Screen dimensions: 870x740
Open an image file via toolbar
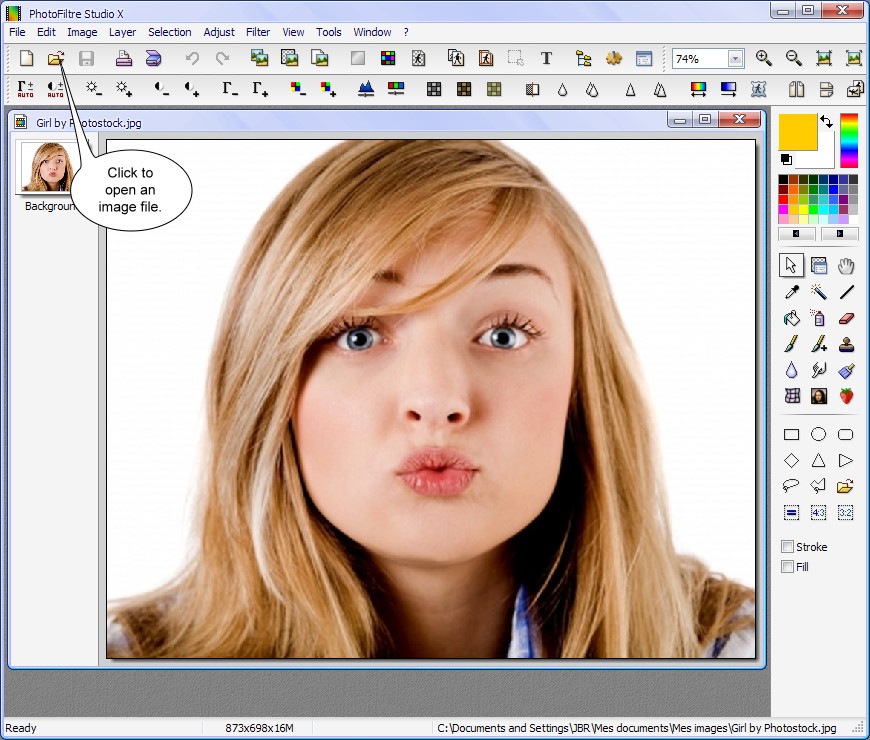pos(56,58)
